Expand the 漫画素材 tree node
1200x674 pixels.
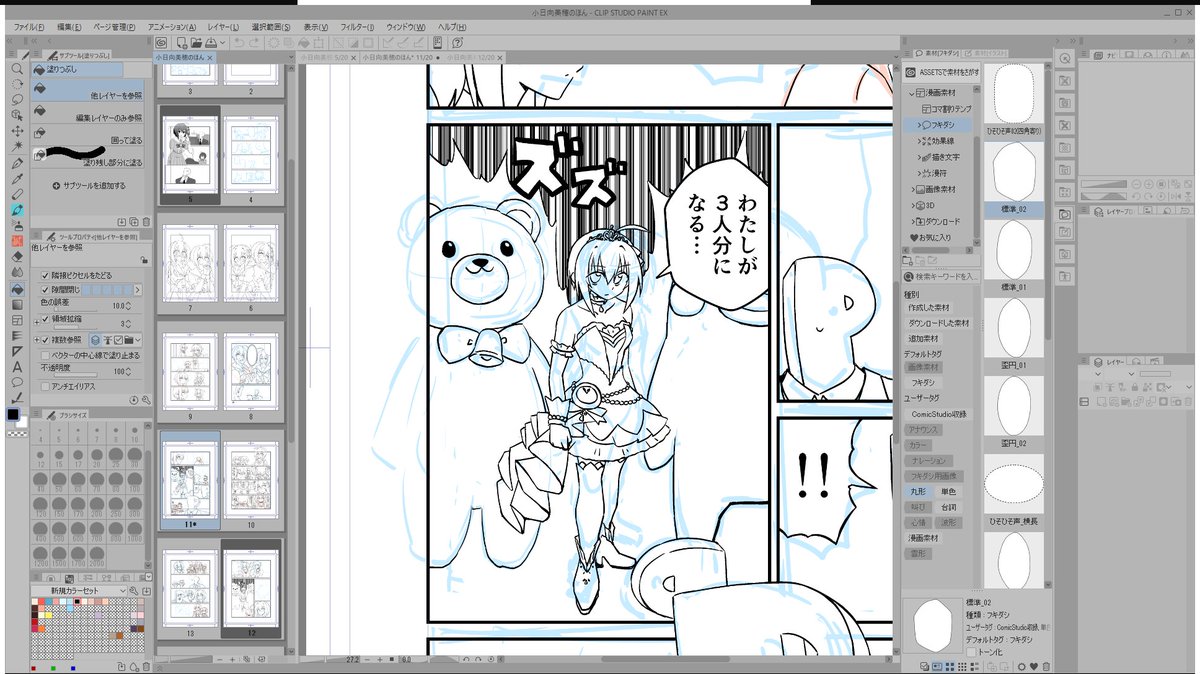911,92
